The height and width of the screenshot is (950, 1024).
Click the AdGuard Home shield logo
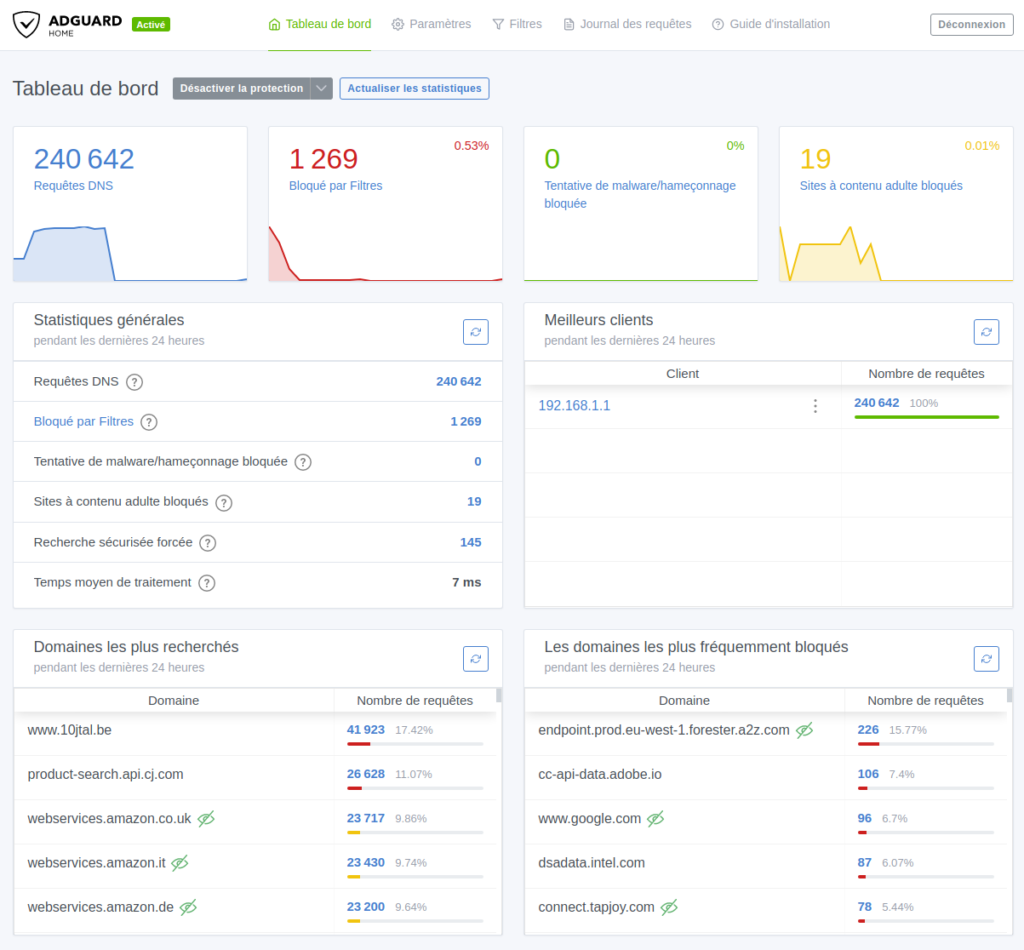pyautogui.click(x=28, y=24)
